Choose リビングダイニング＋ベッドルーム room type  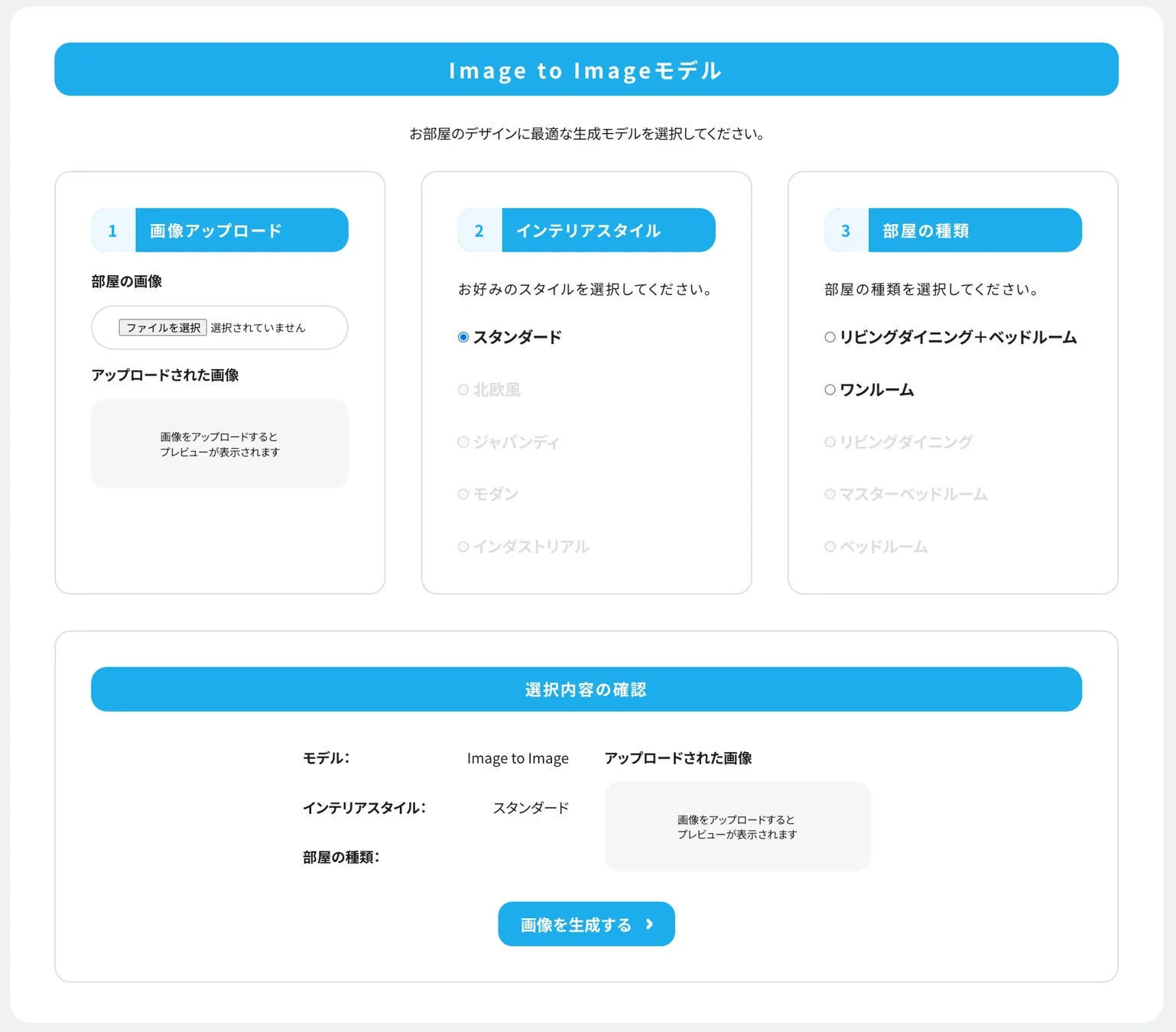(x=830, y=336)
